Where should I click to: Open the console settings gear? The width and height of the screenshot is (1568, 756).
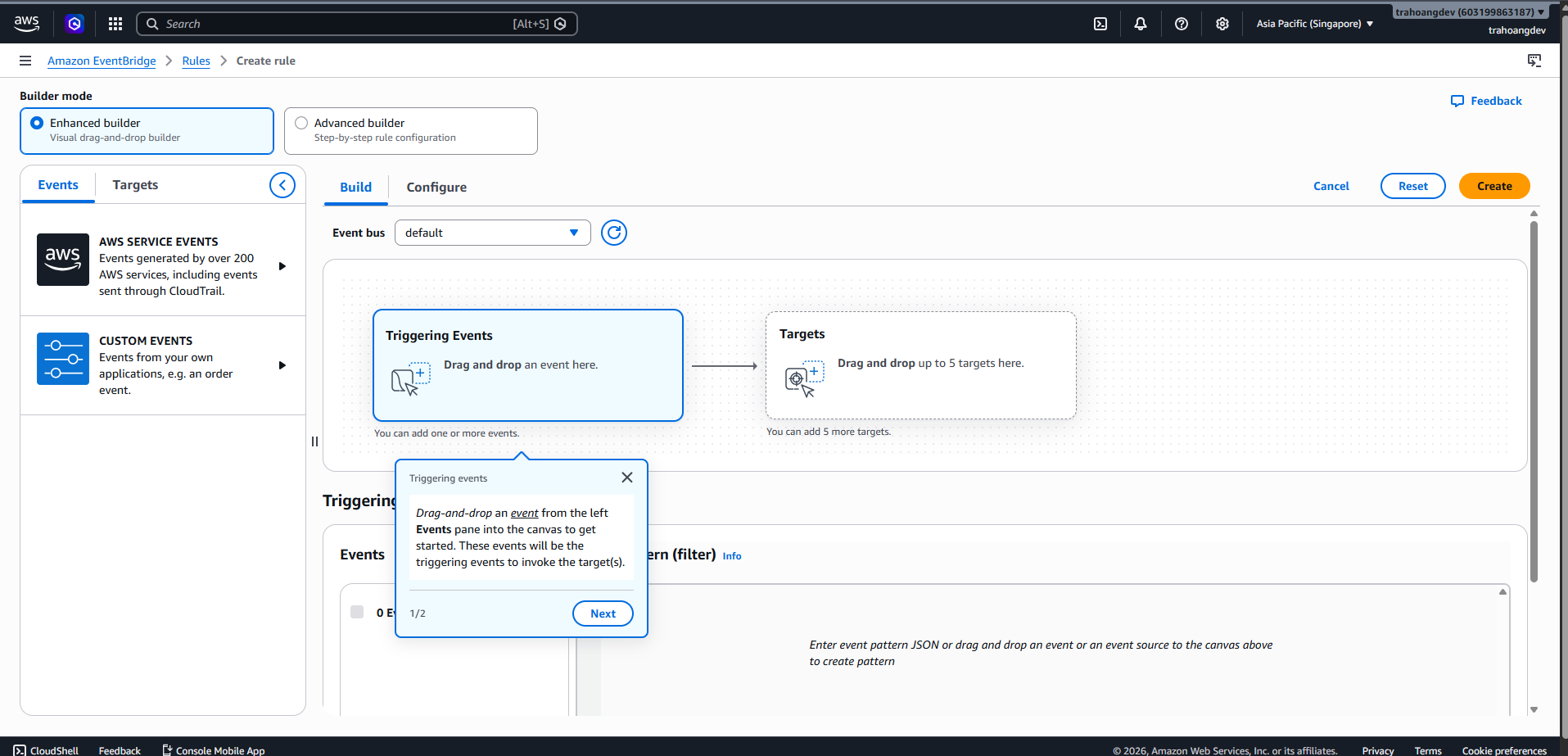pos(1222,24)
